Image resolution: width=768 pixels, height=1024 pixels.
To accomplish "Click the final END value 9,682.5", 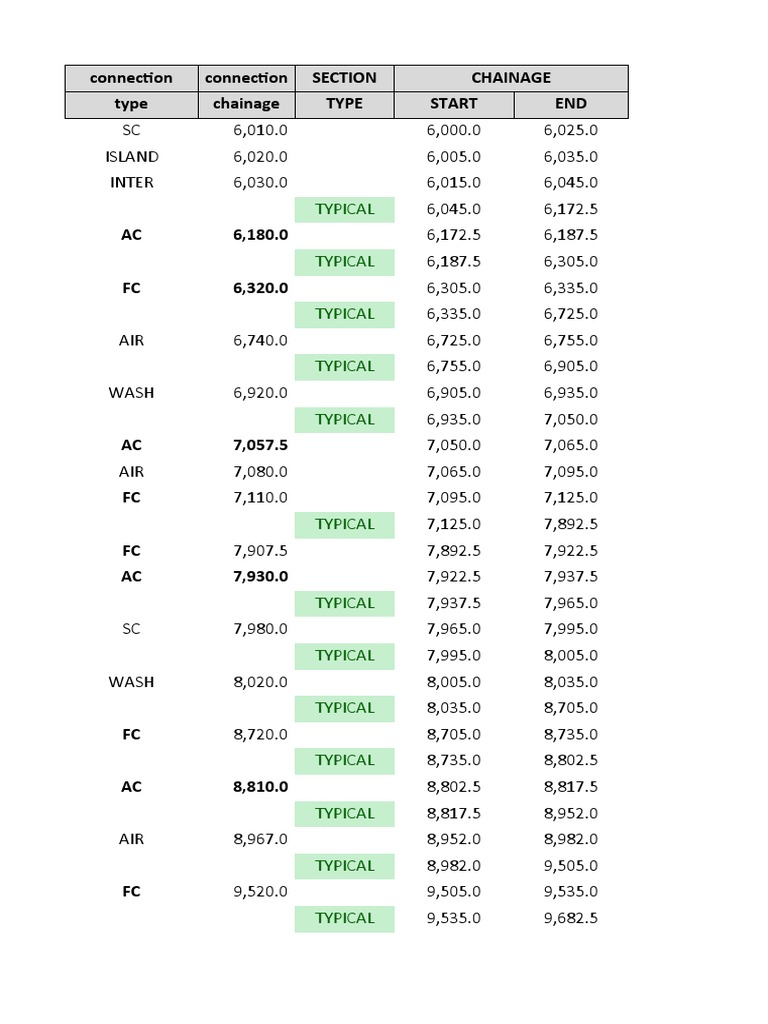I will point(570,918).
